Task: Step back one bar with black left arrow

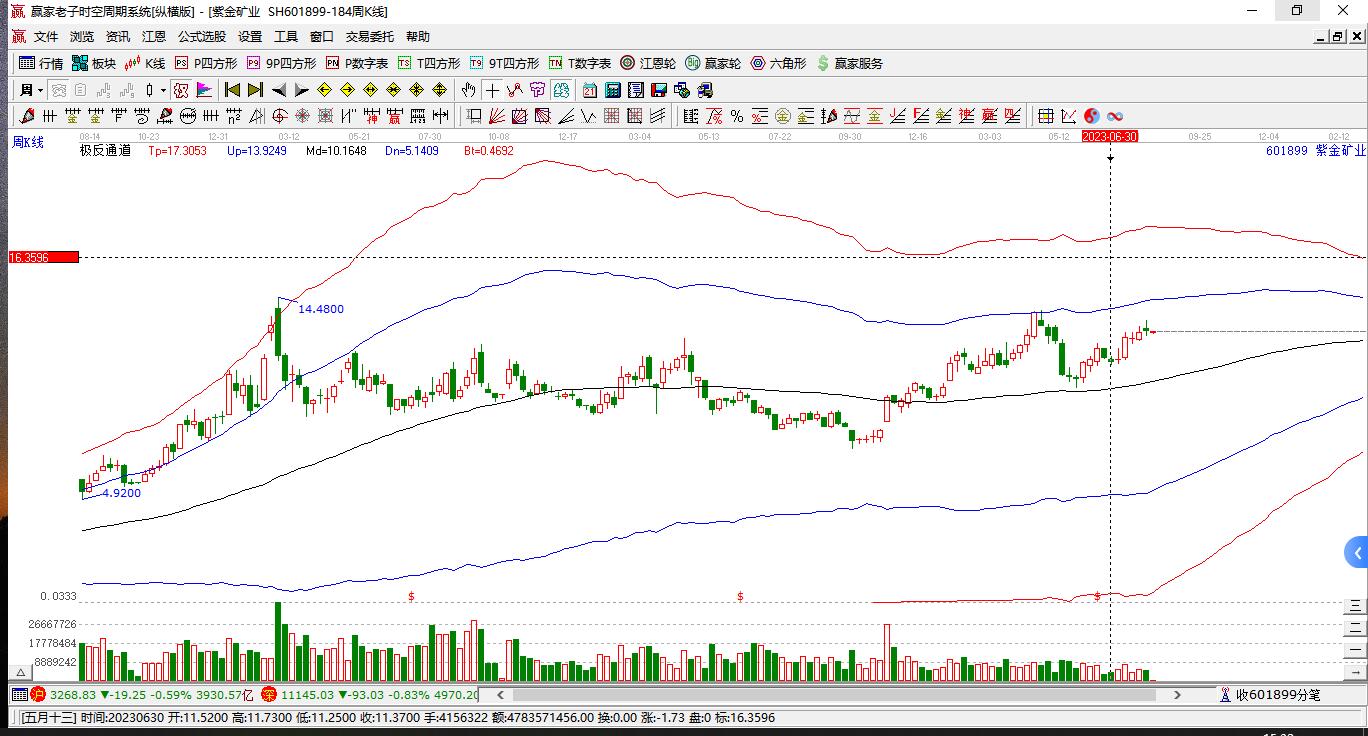Action: pyautogui.click(x=279, y=90)
